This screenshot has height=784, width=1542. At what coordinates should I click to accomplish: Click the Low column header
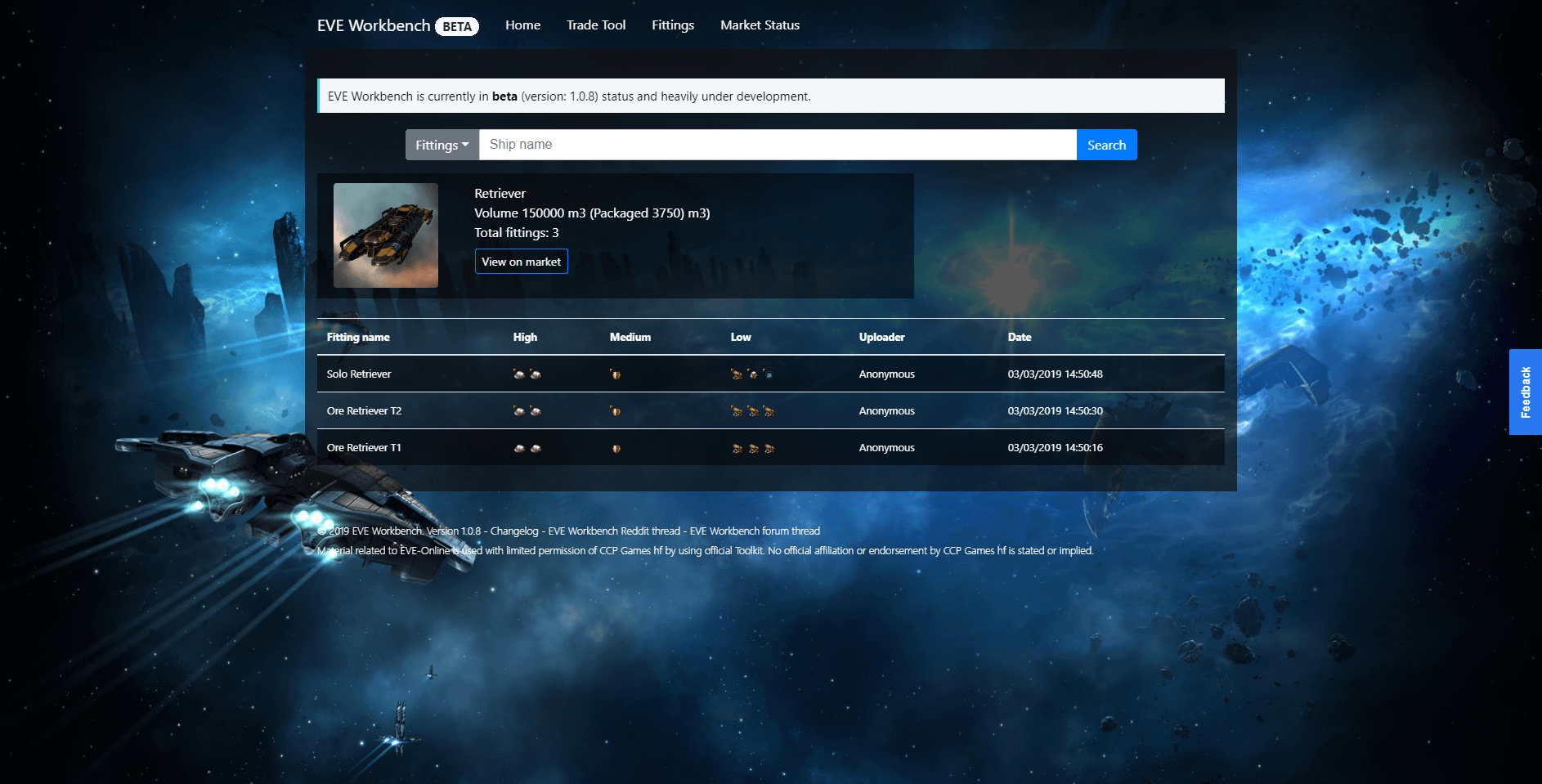coord(741,338)
